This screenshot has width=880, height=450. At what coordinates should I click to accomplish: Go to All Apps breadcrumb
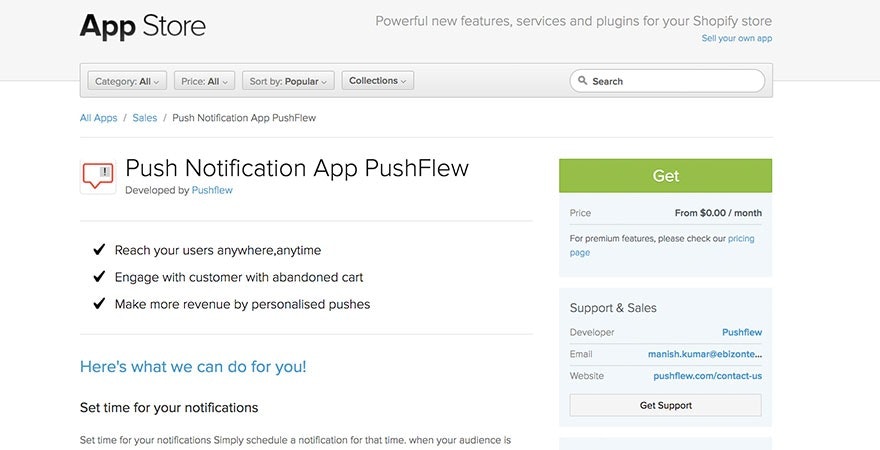pyautogui.click(x=98, y=118)
